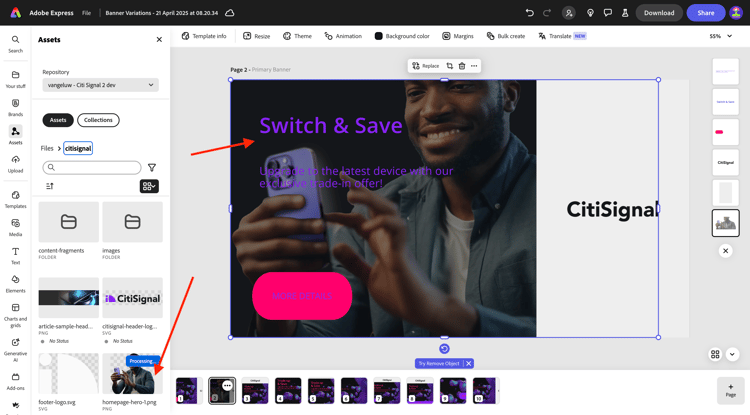Open the Upload panel
750x415 pixels.
pyautogui.click(x=15, y=164)
